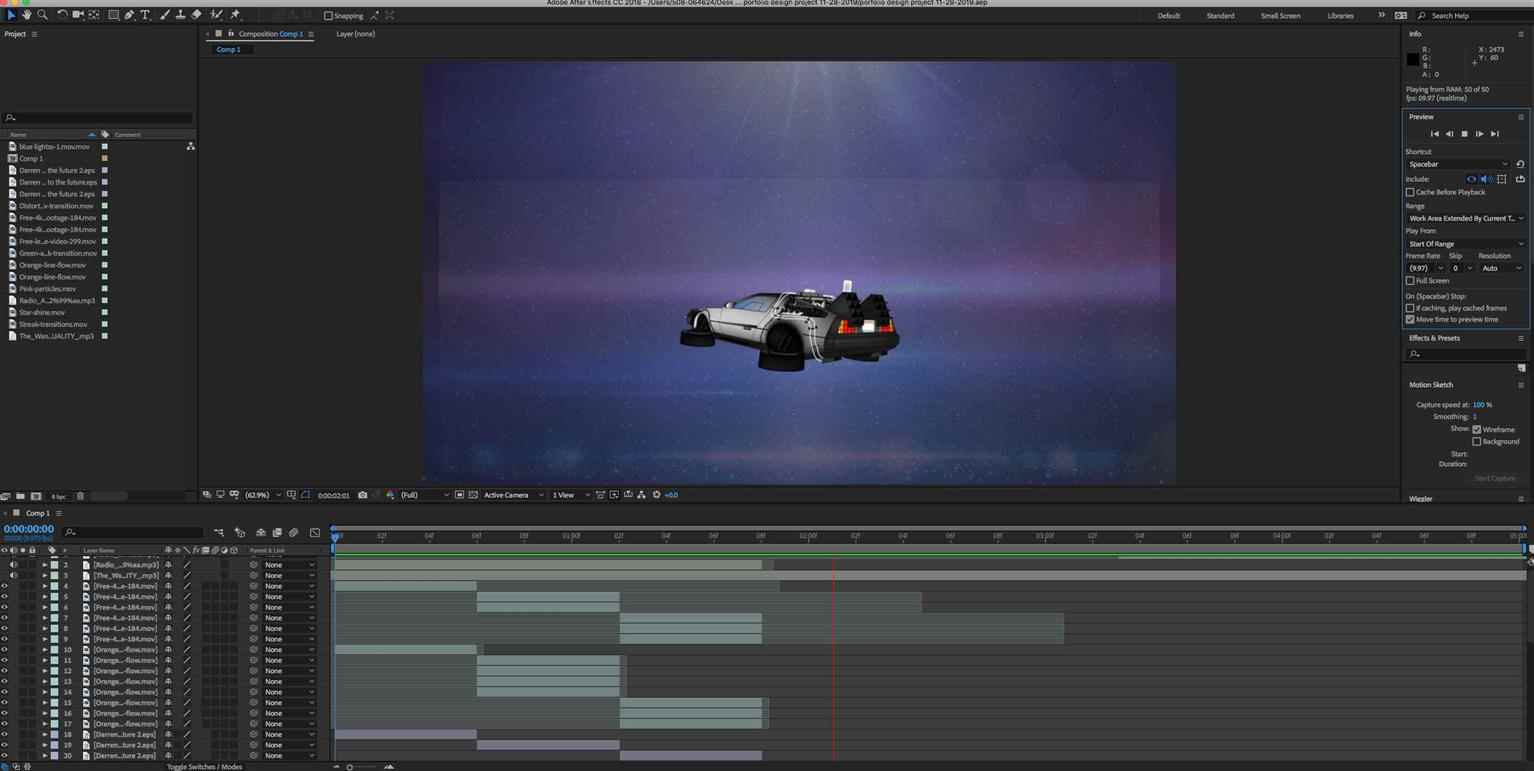Toggle 'If caching, play cached frames' checkbox
This screenshot has height=771, width=1534.
coord(1410,308)
